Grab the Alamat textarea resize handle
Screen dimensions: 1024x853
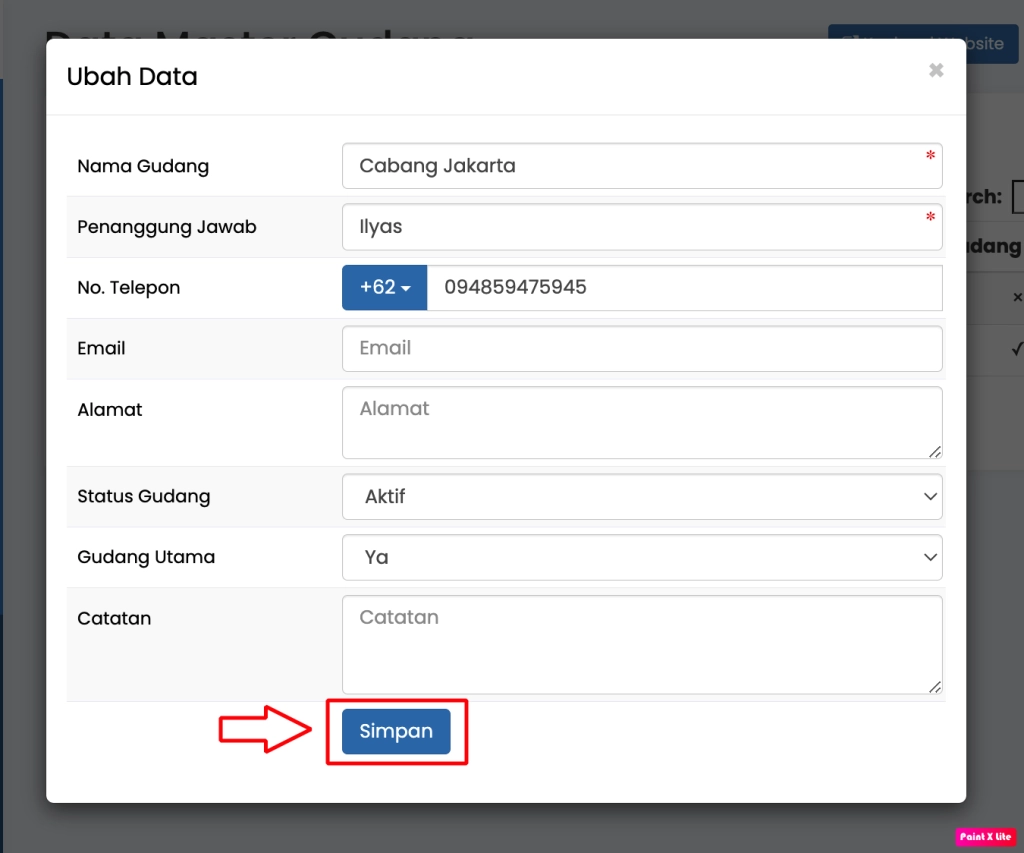pos(935,452)
